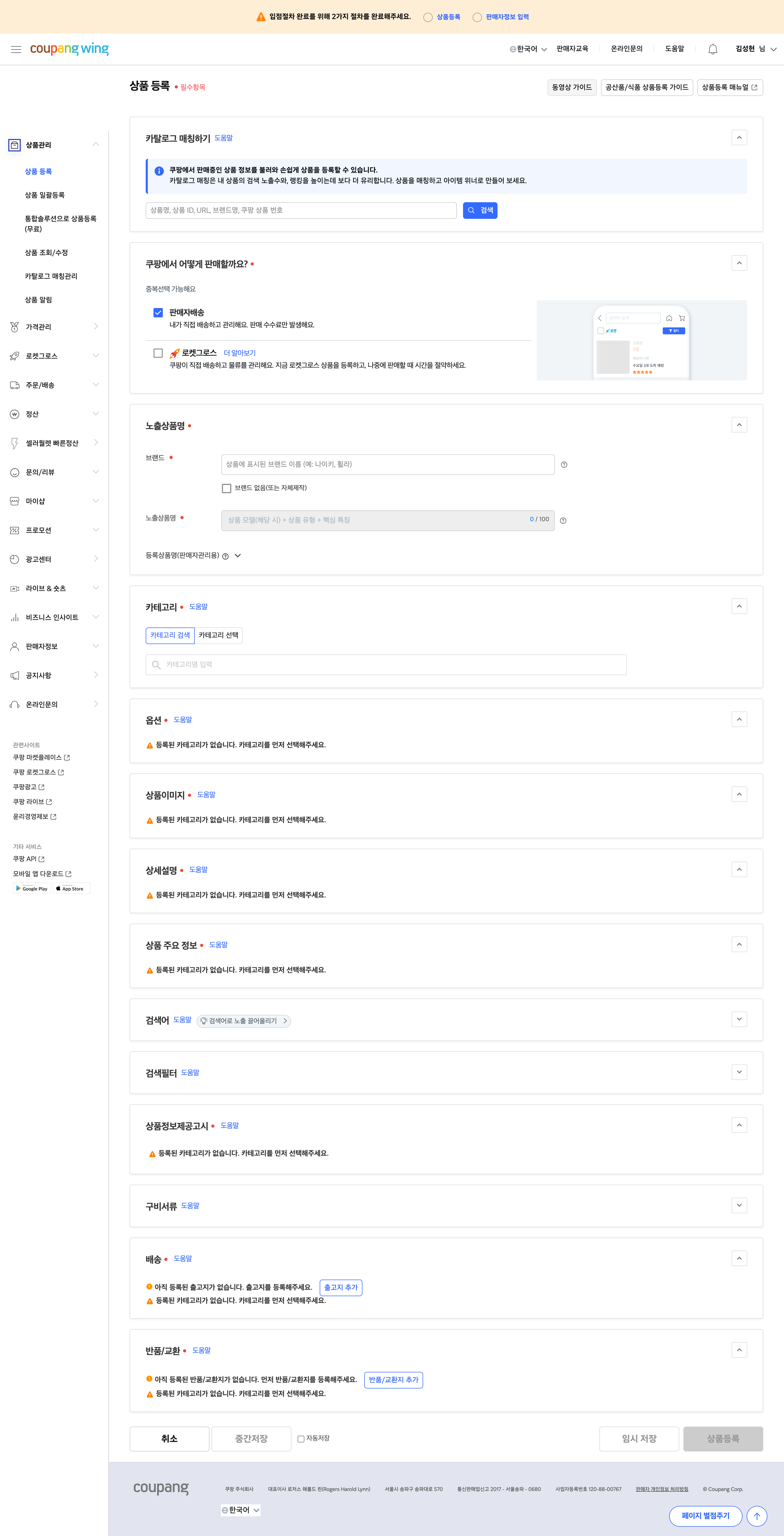Image resolution: width=784 pixels, height=1536 pixels.
Task: Uncheck the 판매자배송 checkbox
Action: [x=158, y=312]
